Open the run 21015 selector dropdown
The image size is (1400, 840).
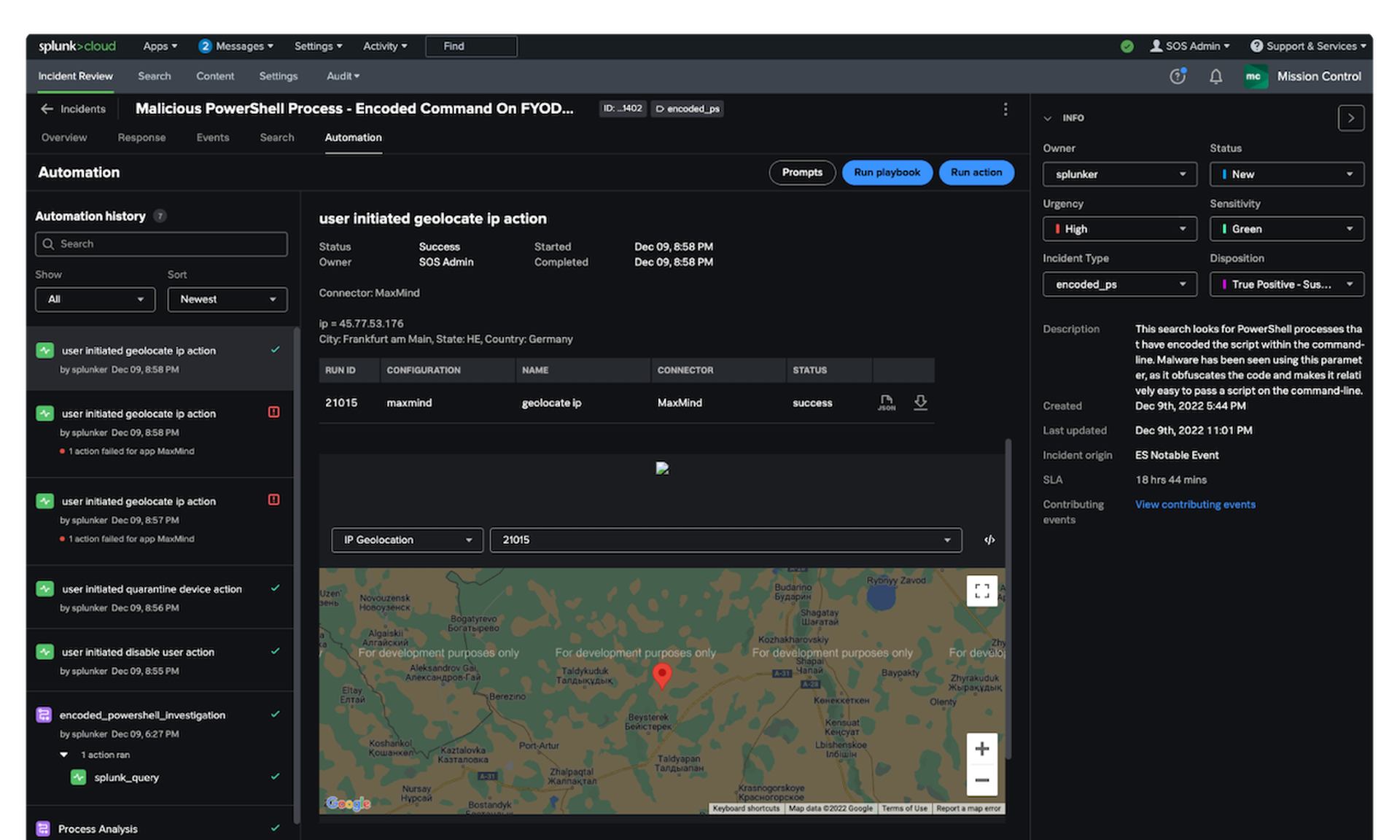[x=726, y=540]
